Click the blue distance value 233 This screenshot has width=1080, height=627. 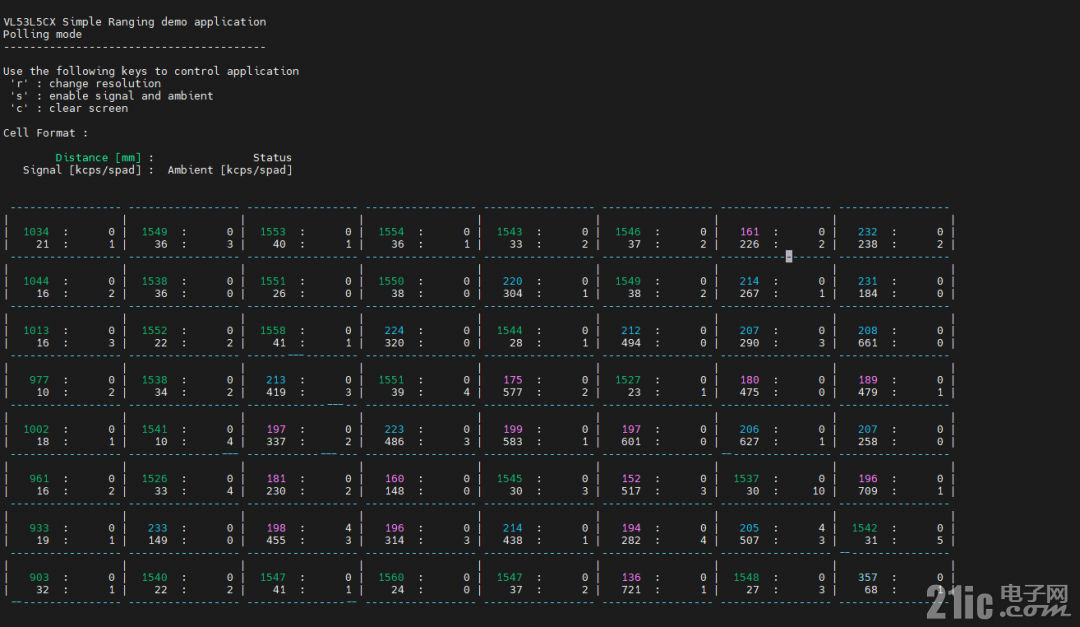(157, 529)
